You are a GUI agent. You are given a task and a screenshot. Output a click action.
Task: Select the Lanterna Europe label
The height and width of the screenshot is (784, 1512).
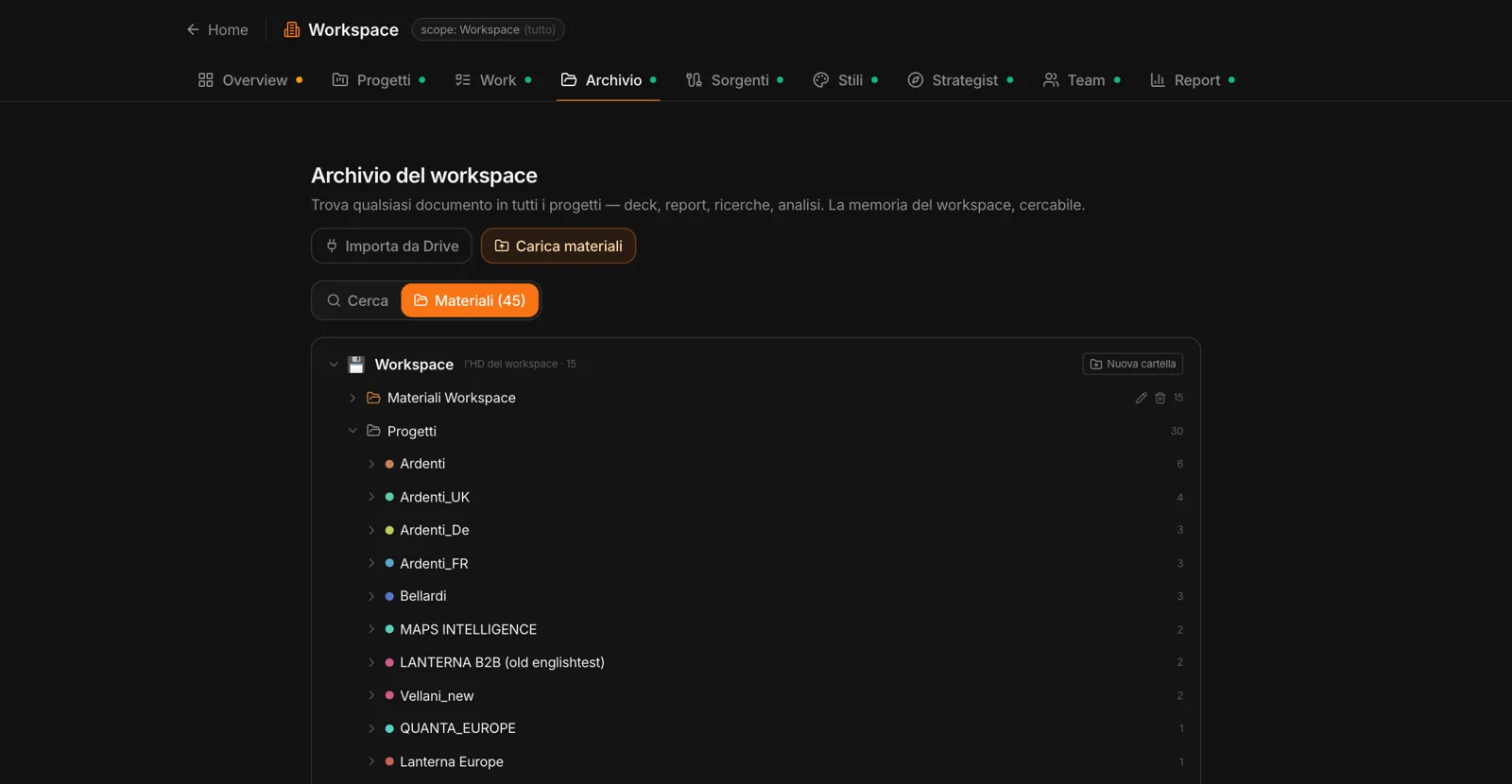[x=452, y=761]
